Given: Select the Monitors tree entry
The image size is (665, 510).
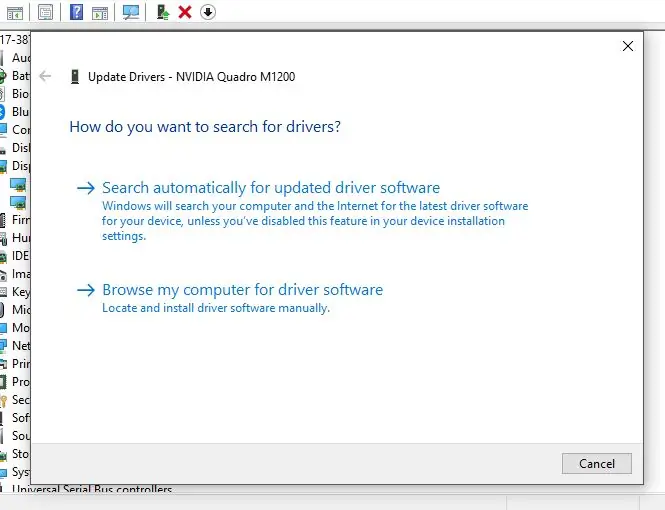Looking at the screenshot, I should pos(21,328).
